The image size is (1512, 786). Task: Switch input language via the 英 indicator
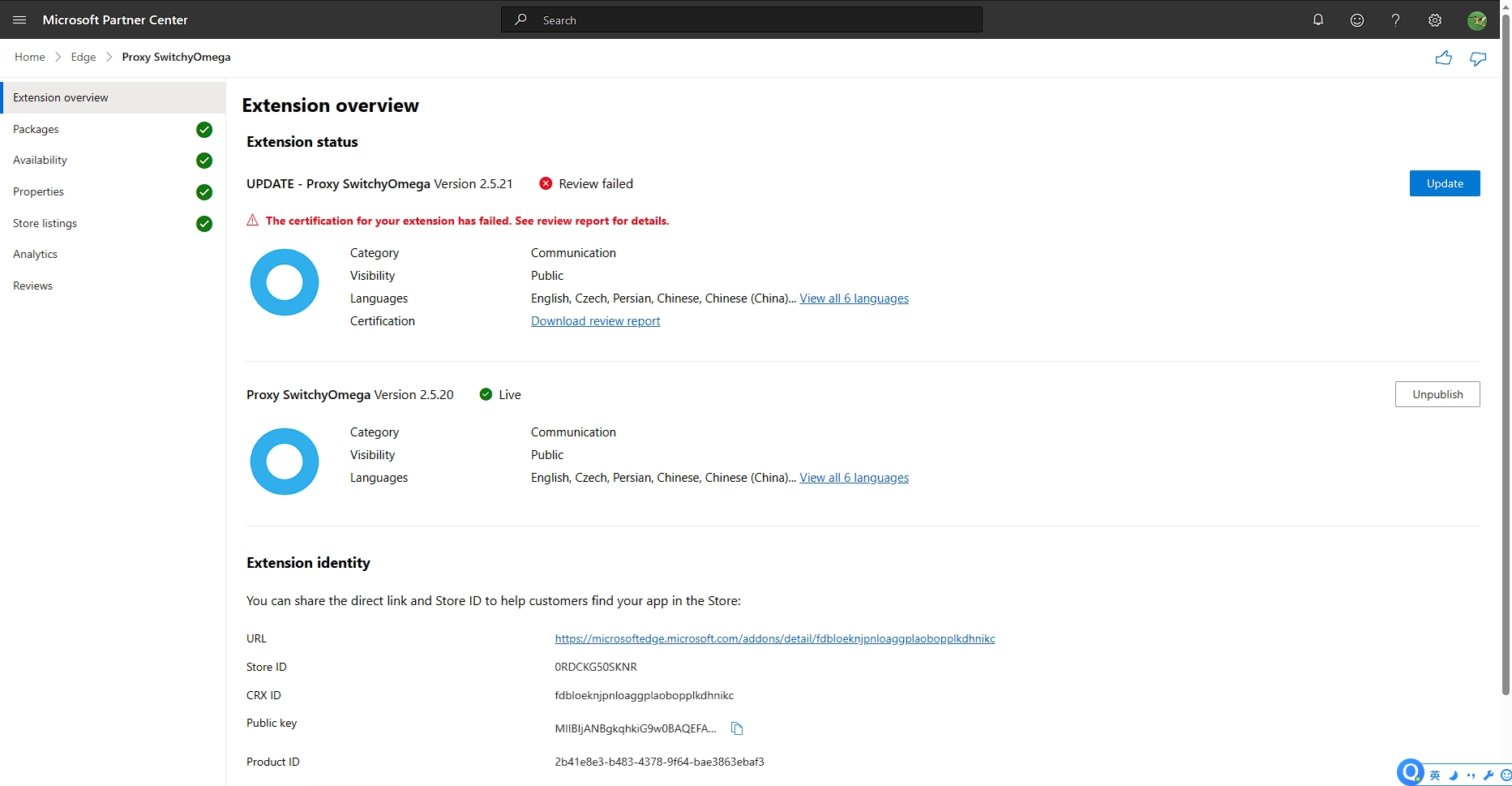(1434, 775)
